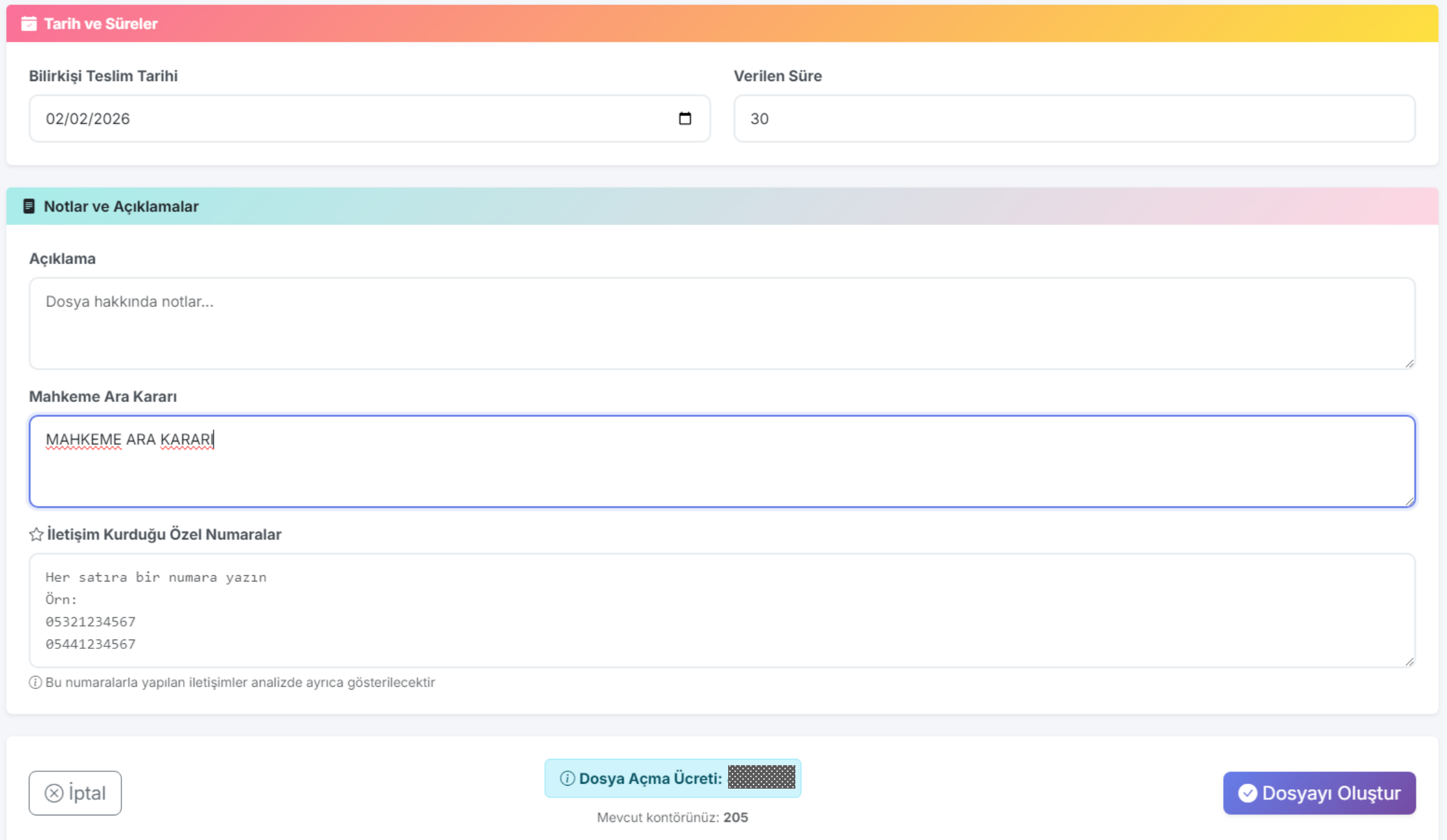Click info icon before the Bu numaralarla hint
The height and width of the screenshot is (840, 1447).
coord(35,682)
